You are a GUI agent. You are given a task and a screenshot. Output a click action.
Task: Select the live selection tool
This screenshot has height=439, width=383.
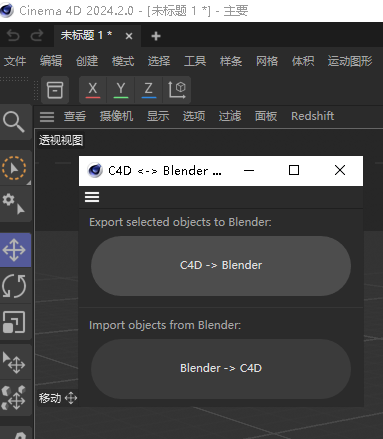pyautogui.click(x=14, y=168)
